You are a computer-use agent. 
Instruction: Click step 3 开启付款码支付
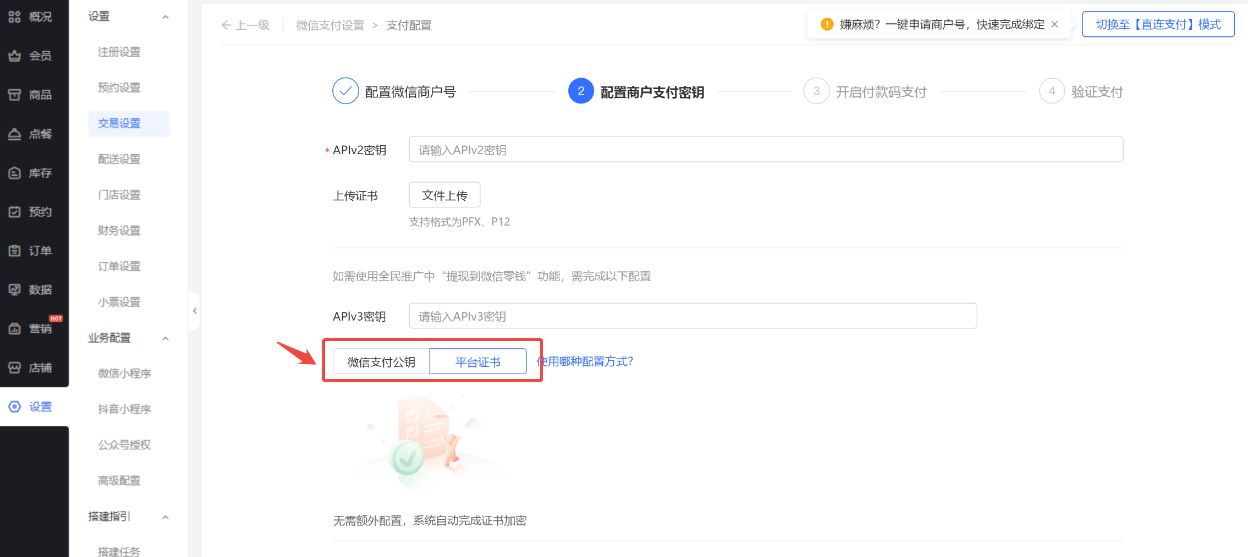[865, 92]
